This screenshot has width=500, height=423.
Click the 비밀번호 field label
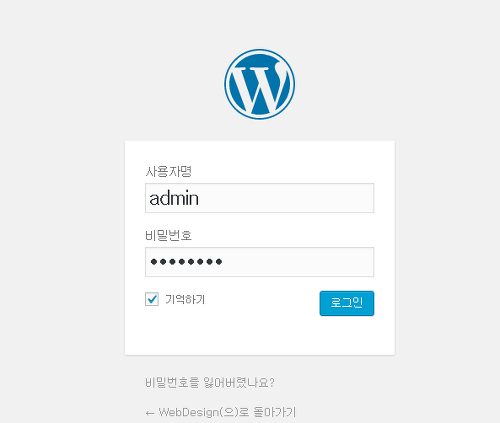[x=168, y=236]
